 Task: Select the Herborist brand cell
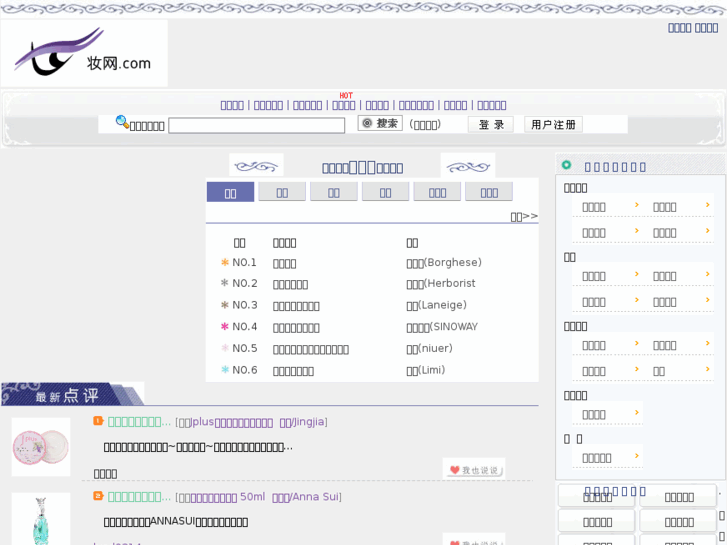click(x=440, y=283)
